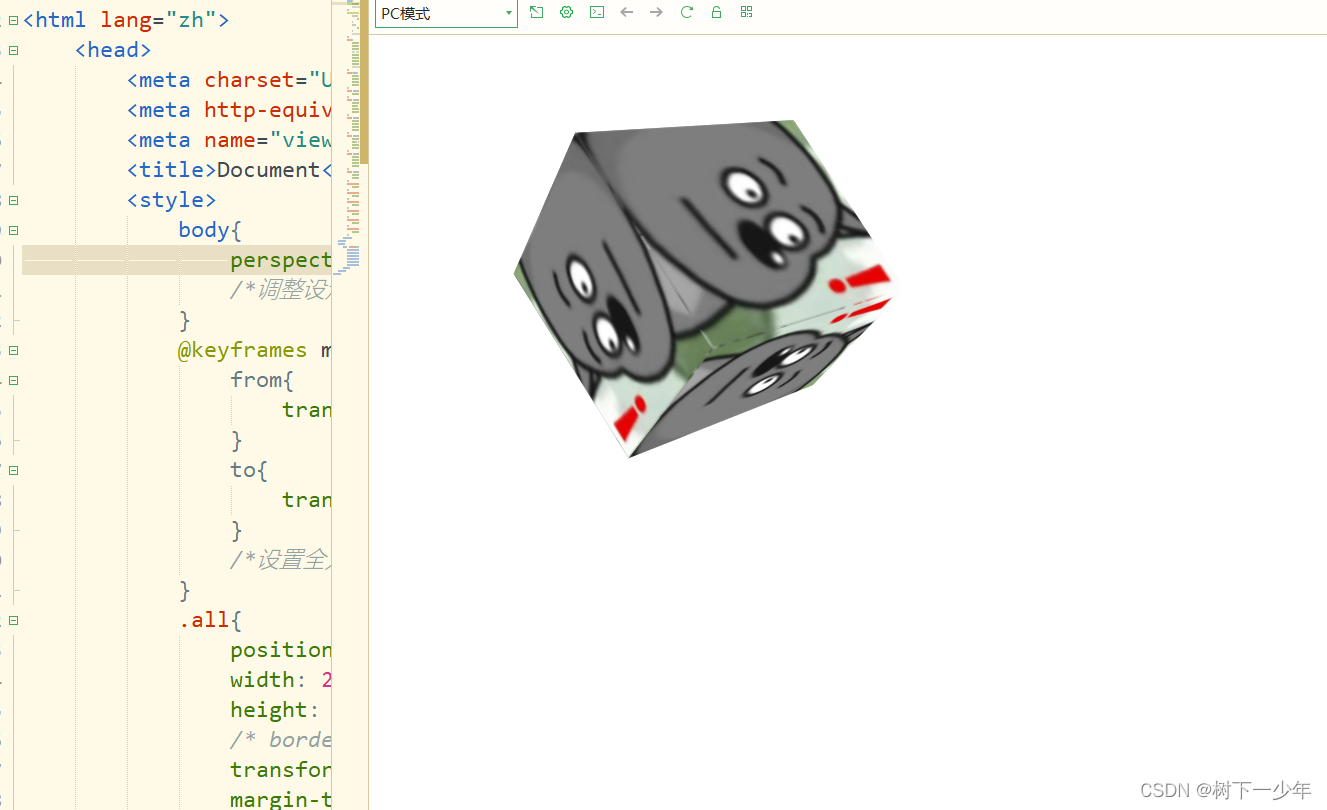Open the preview settings gear icon

click(567, 12)
